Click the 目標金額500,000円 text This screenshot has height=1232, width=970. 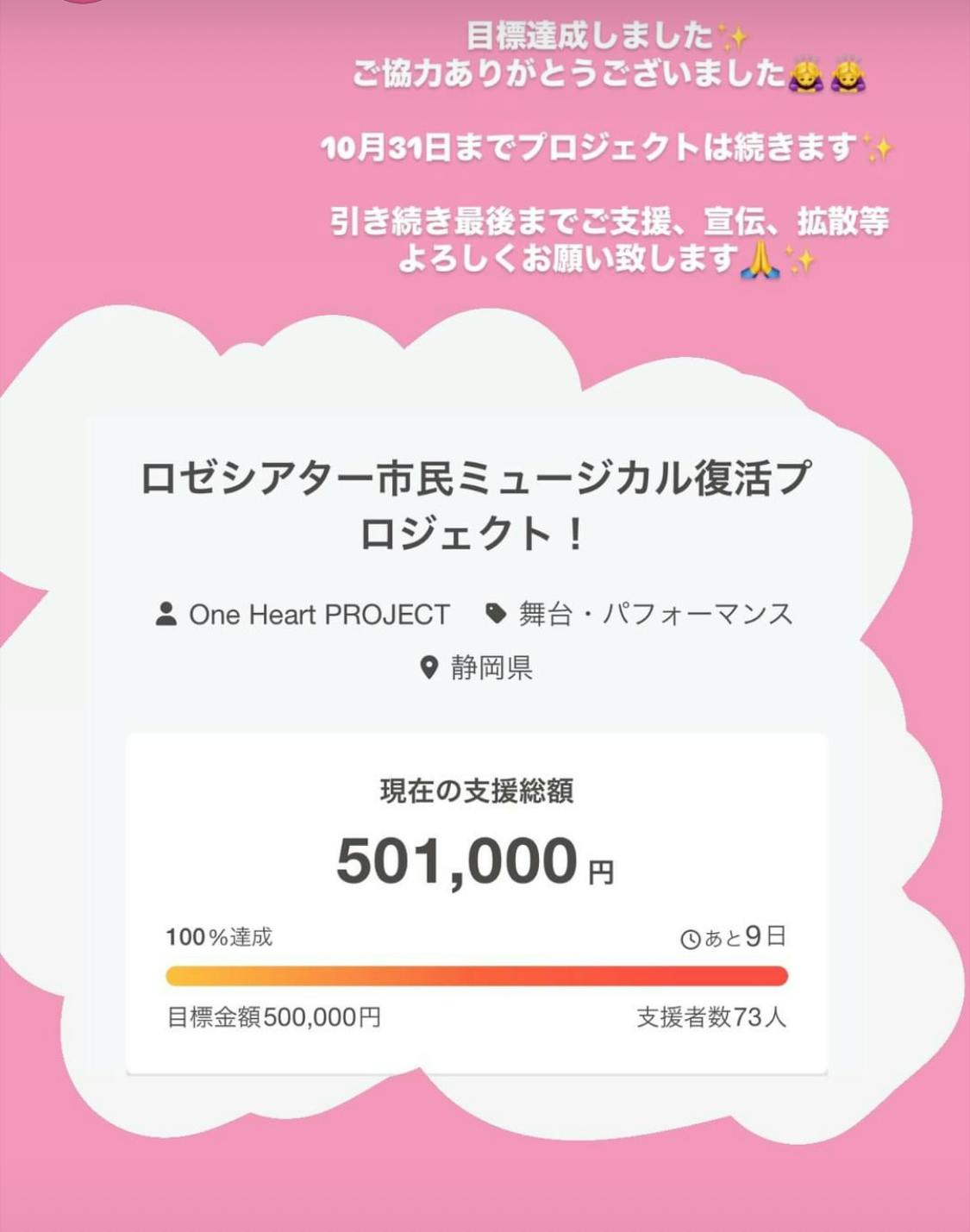273,1017
